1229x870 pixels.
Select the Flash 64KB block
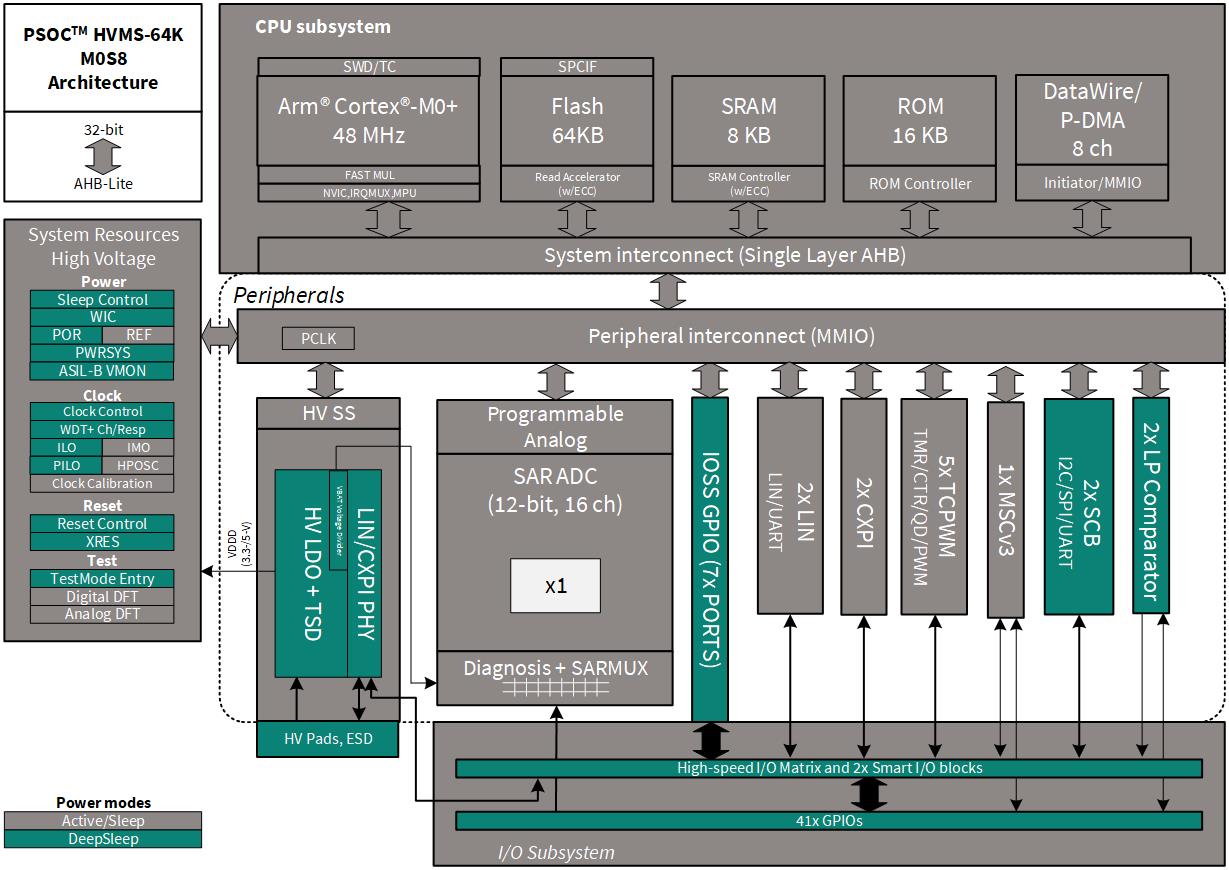click(577, 120)
